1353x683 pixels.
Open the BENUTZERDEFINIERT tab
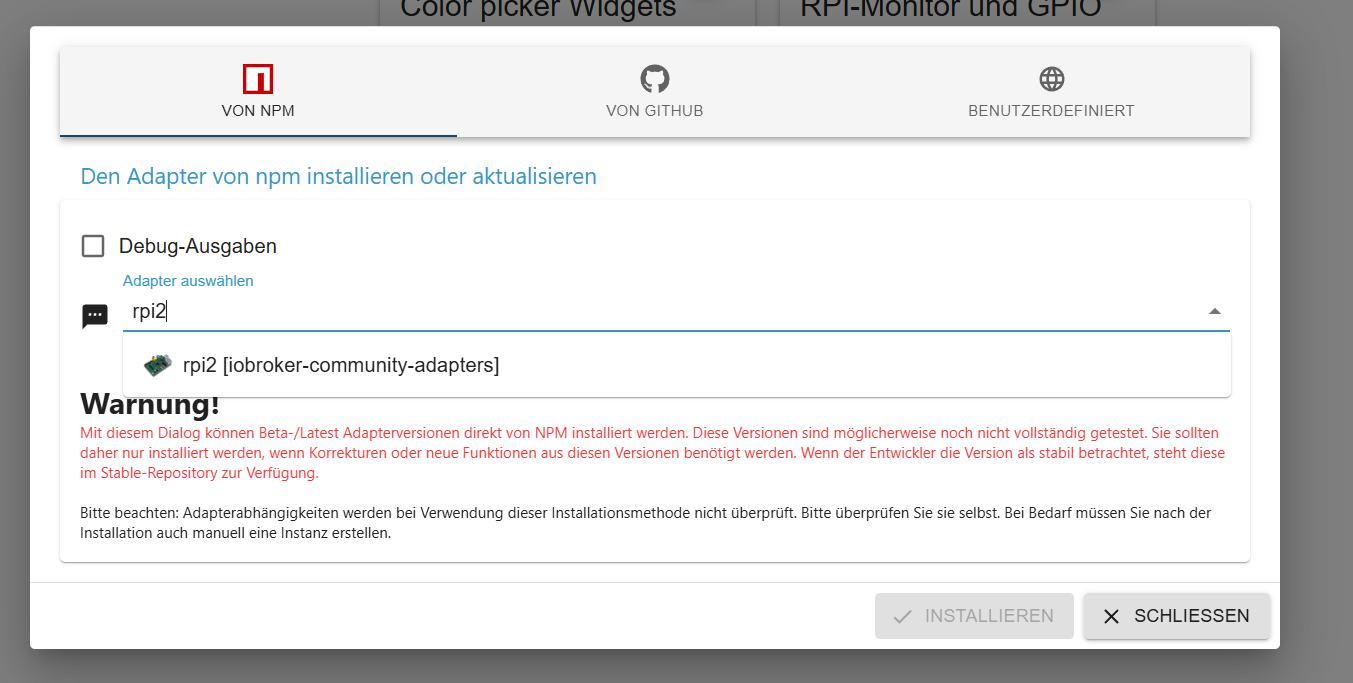click(1051, 92)
